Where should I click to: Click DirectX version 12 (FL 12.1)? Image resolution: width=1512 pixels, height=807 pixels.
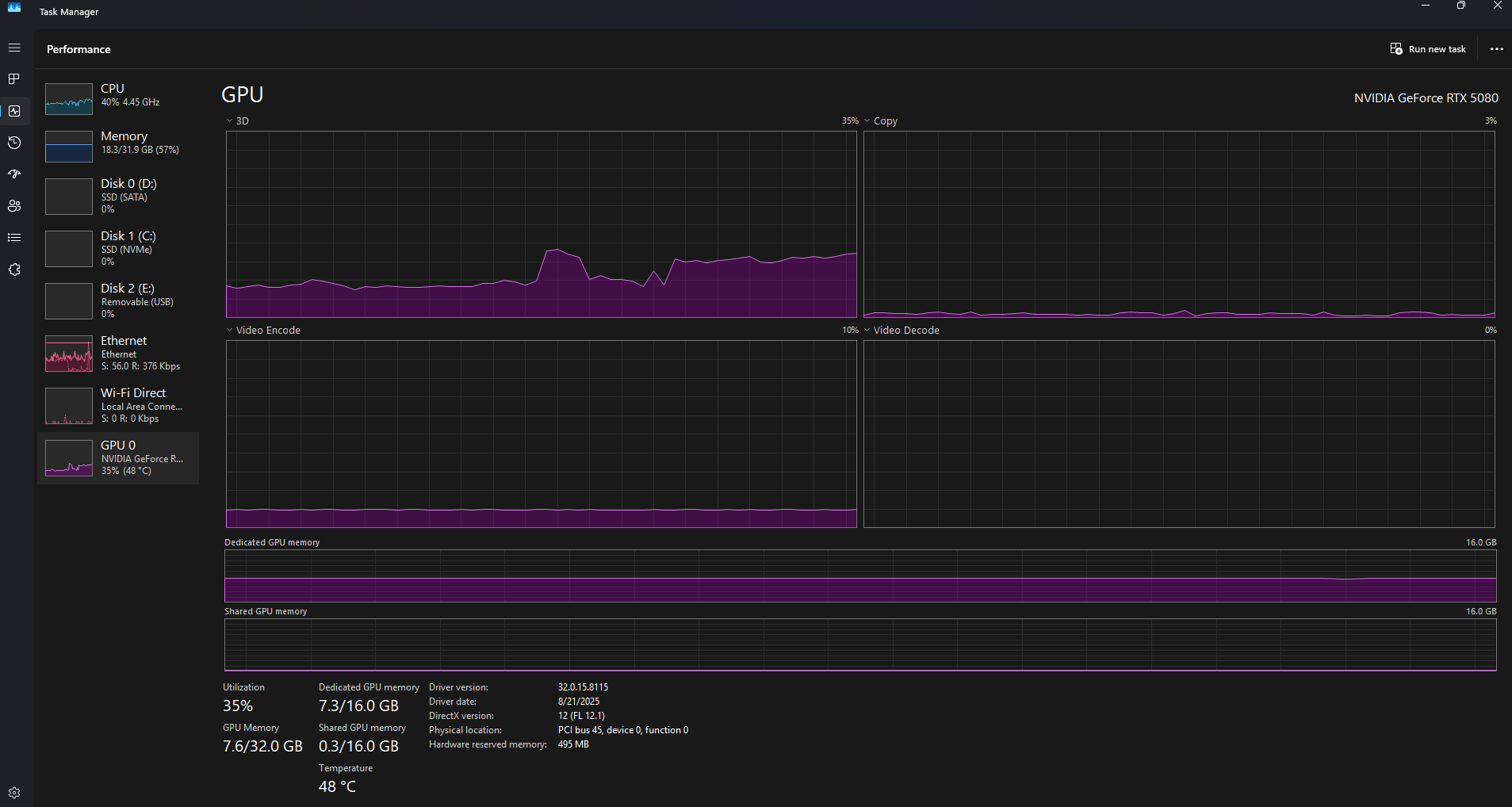pos(581,716)
